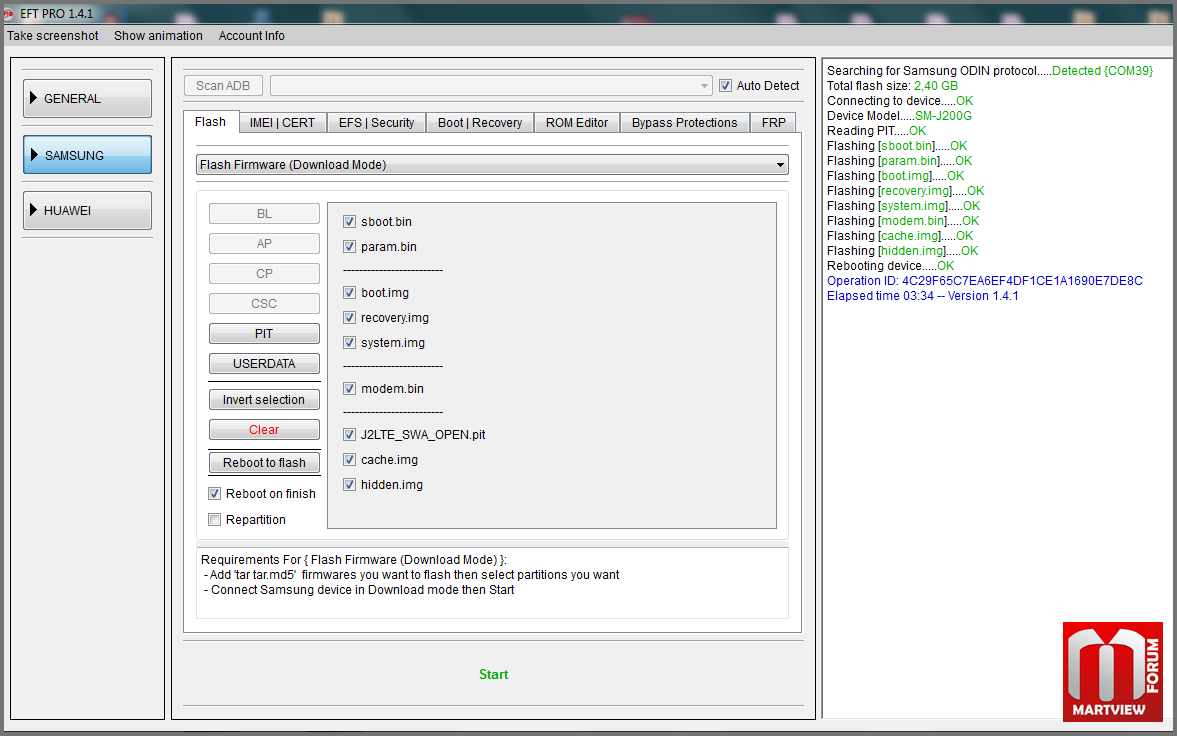Click the Rebooting device log line

890,266
